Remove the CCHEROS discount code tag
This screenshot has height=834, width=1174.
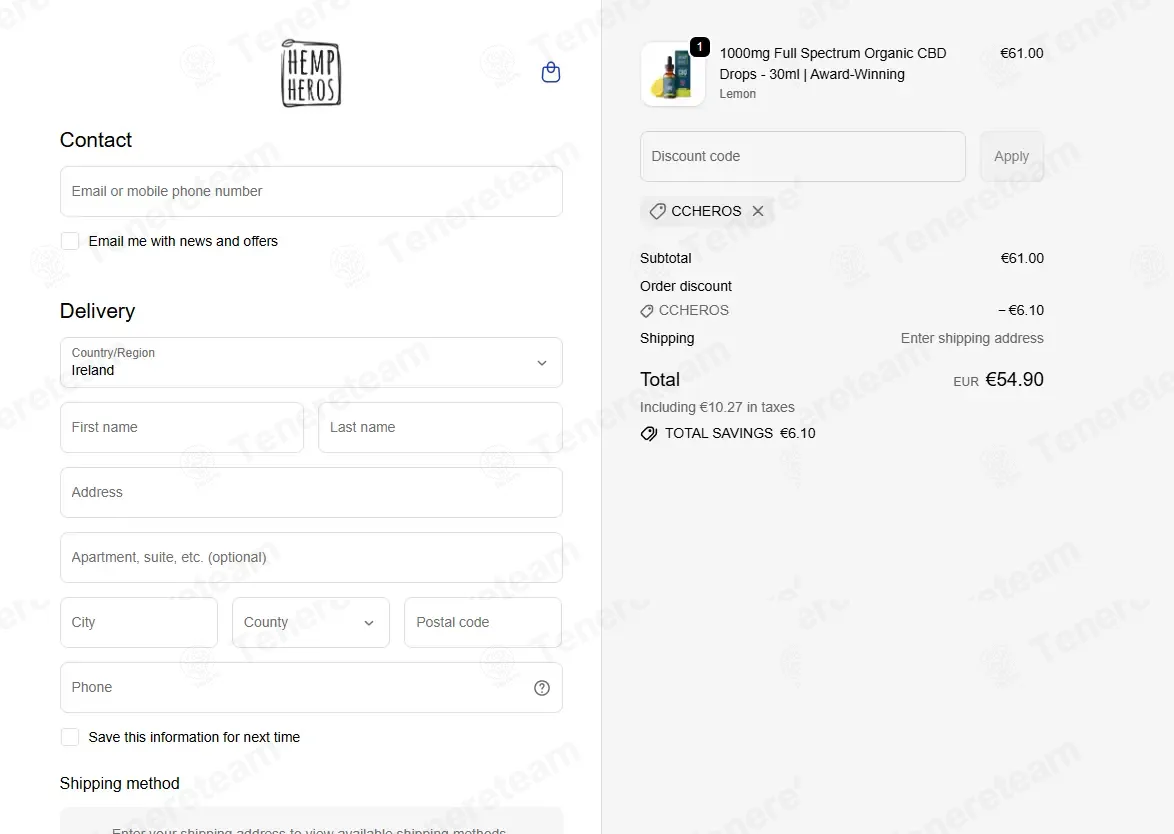(758, 211)
